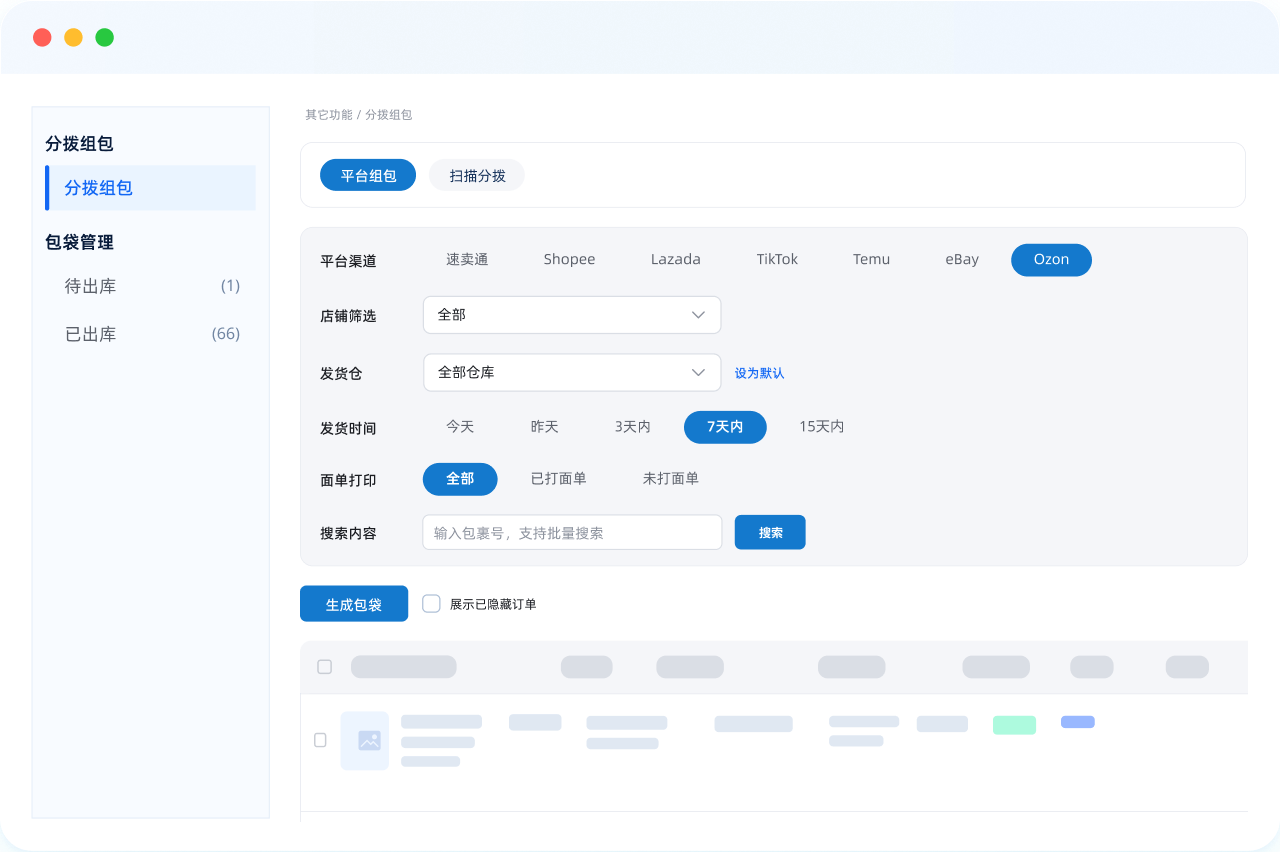
Task: Select the 已打面单 filter option
Action: (x=558, y=479)
